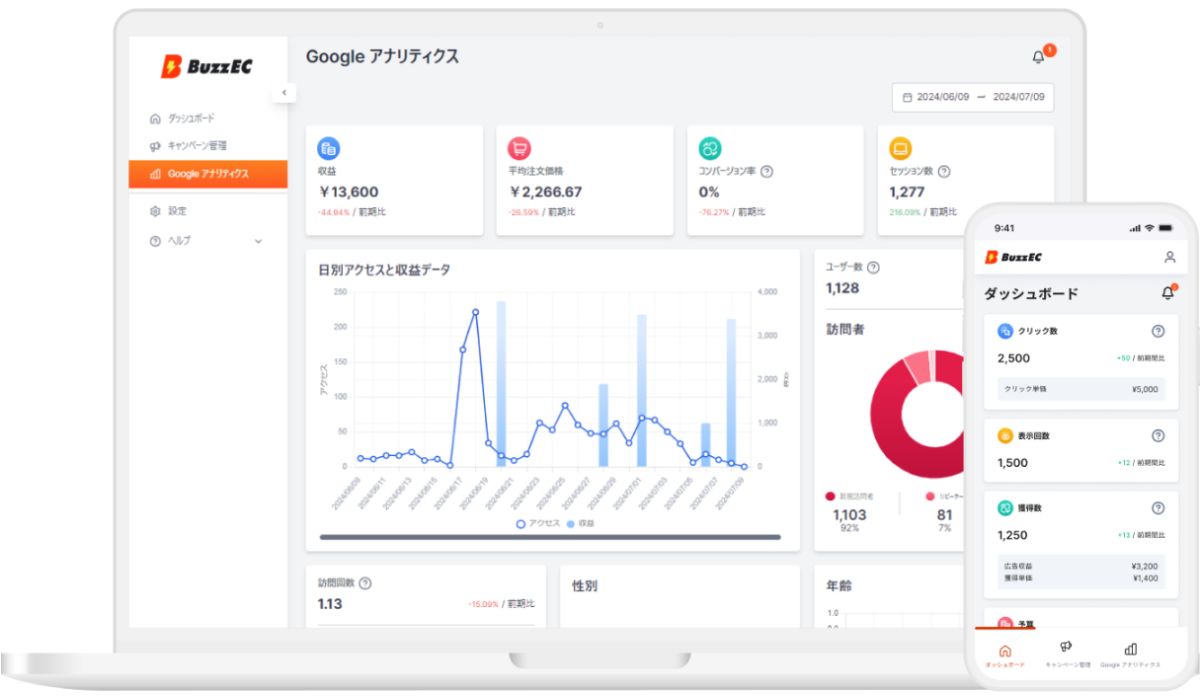Expand the ヘルプ menu chevron in the sidebar
The width and height of the screenshot is (1200, 700).
pos(258,241)
